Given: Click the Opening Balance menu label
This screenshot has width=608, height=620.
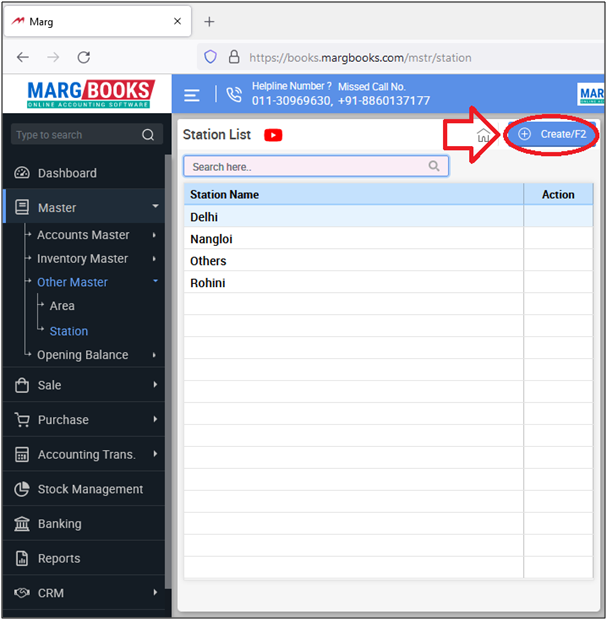Looking at the screenshot, I should point(83,355).
